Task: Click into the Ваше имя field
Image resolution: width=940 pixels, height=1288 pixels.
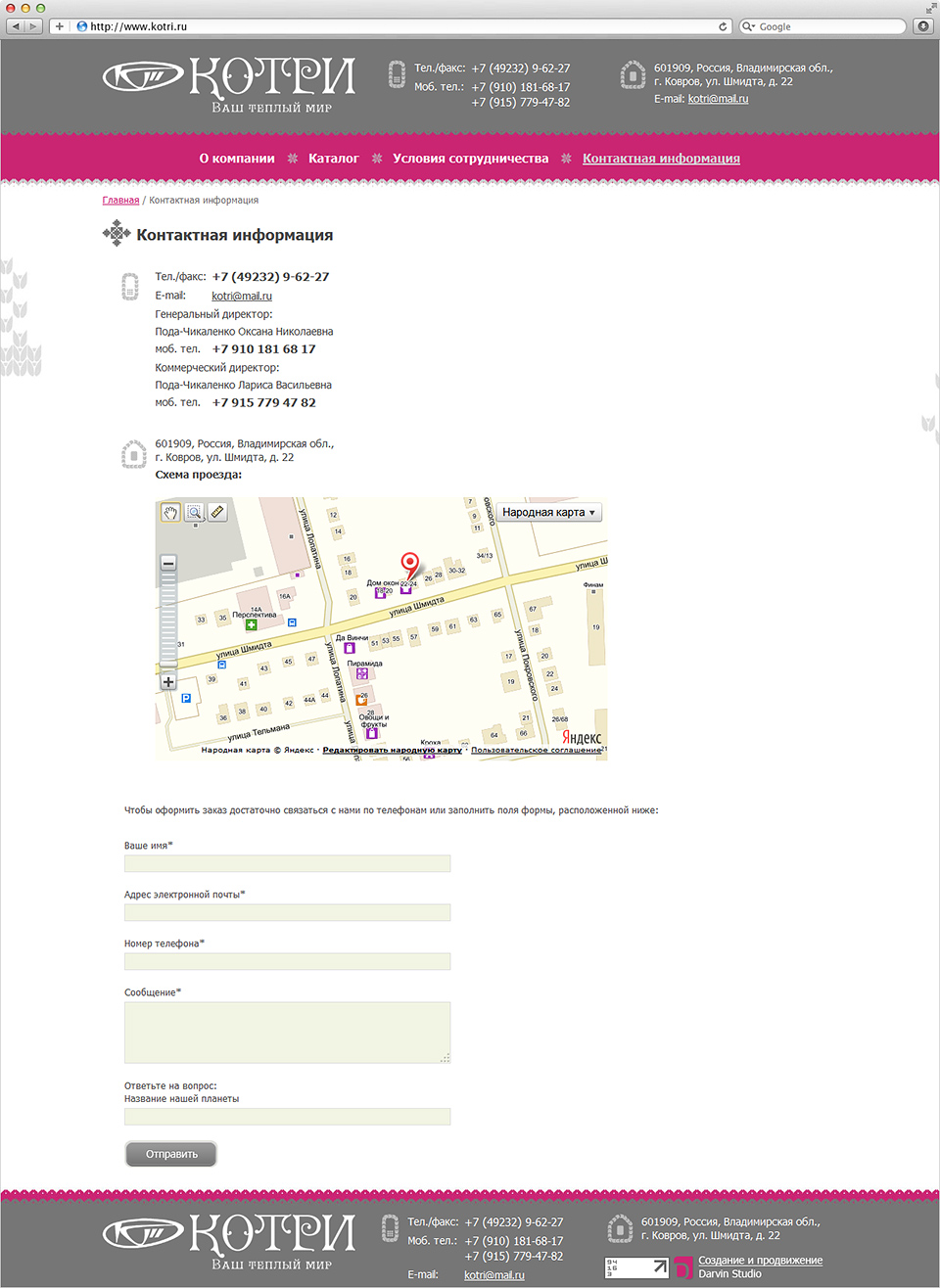Action: pos(287,863)
